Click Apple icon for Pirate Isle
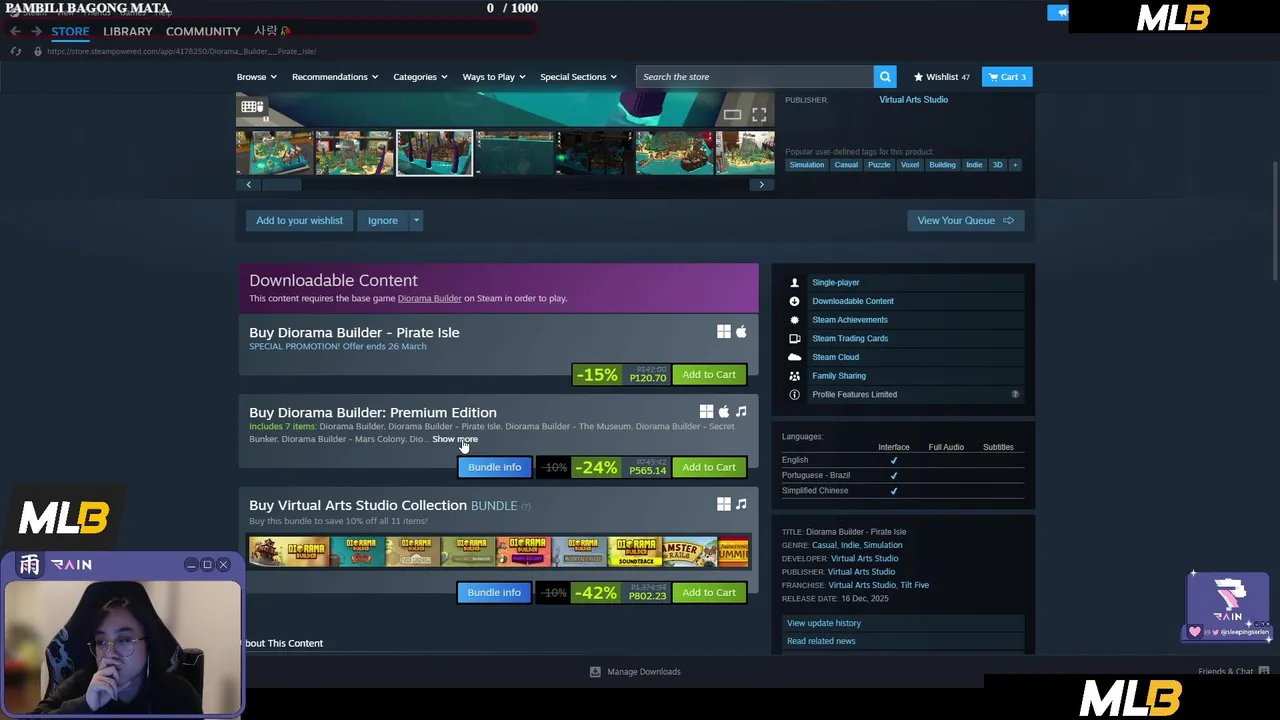 741,332
